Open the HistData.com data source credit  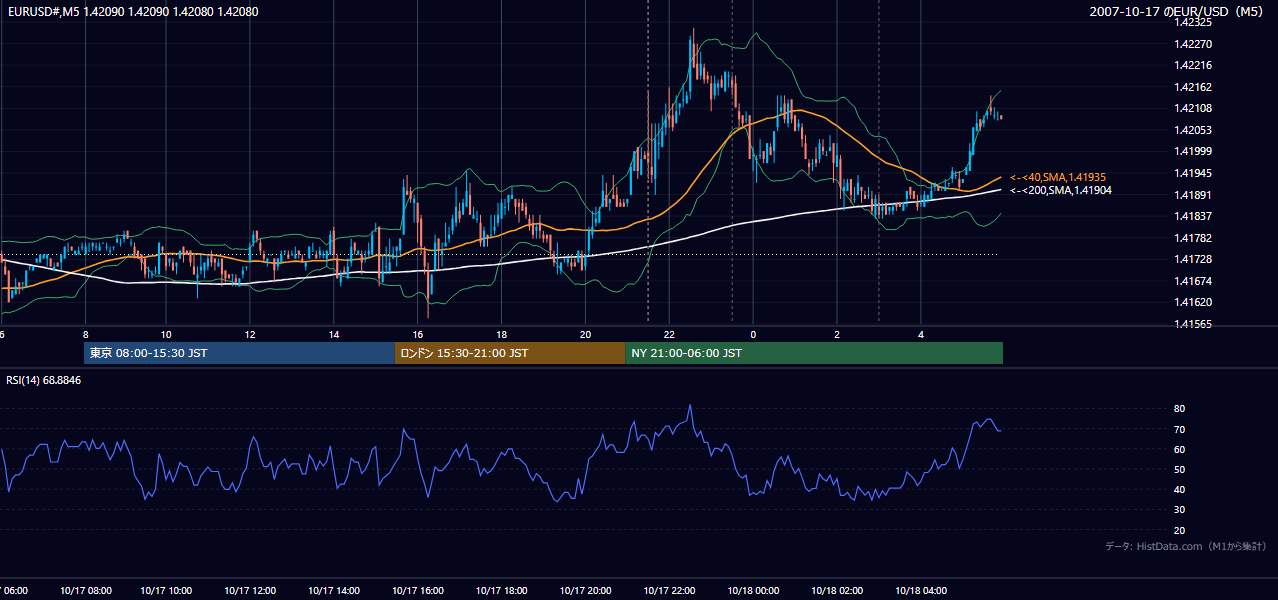(x=1186, y=546)
